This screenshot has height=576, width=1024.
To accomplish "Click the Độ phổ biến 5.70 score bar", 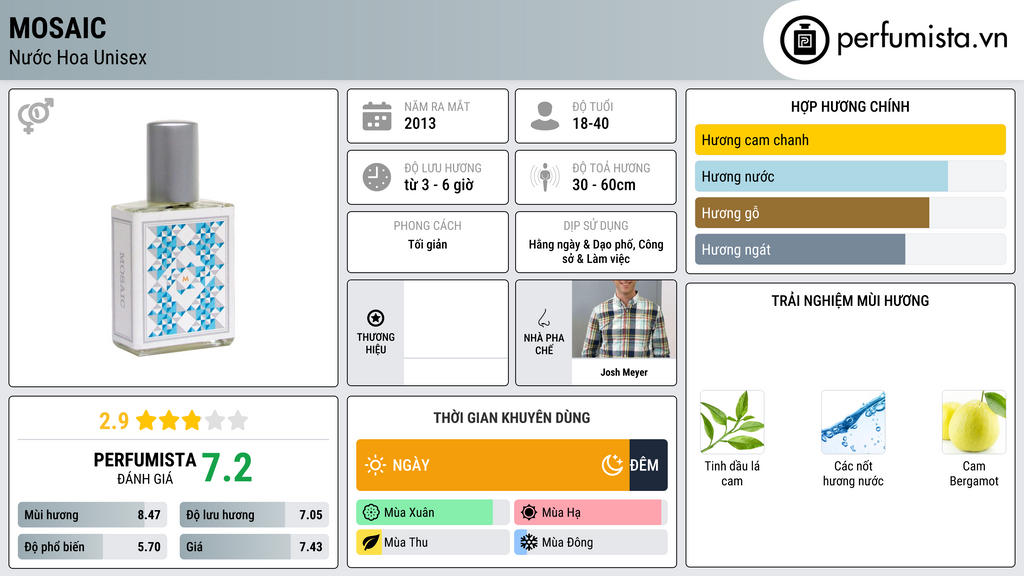I will coord(93,547).
